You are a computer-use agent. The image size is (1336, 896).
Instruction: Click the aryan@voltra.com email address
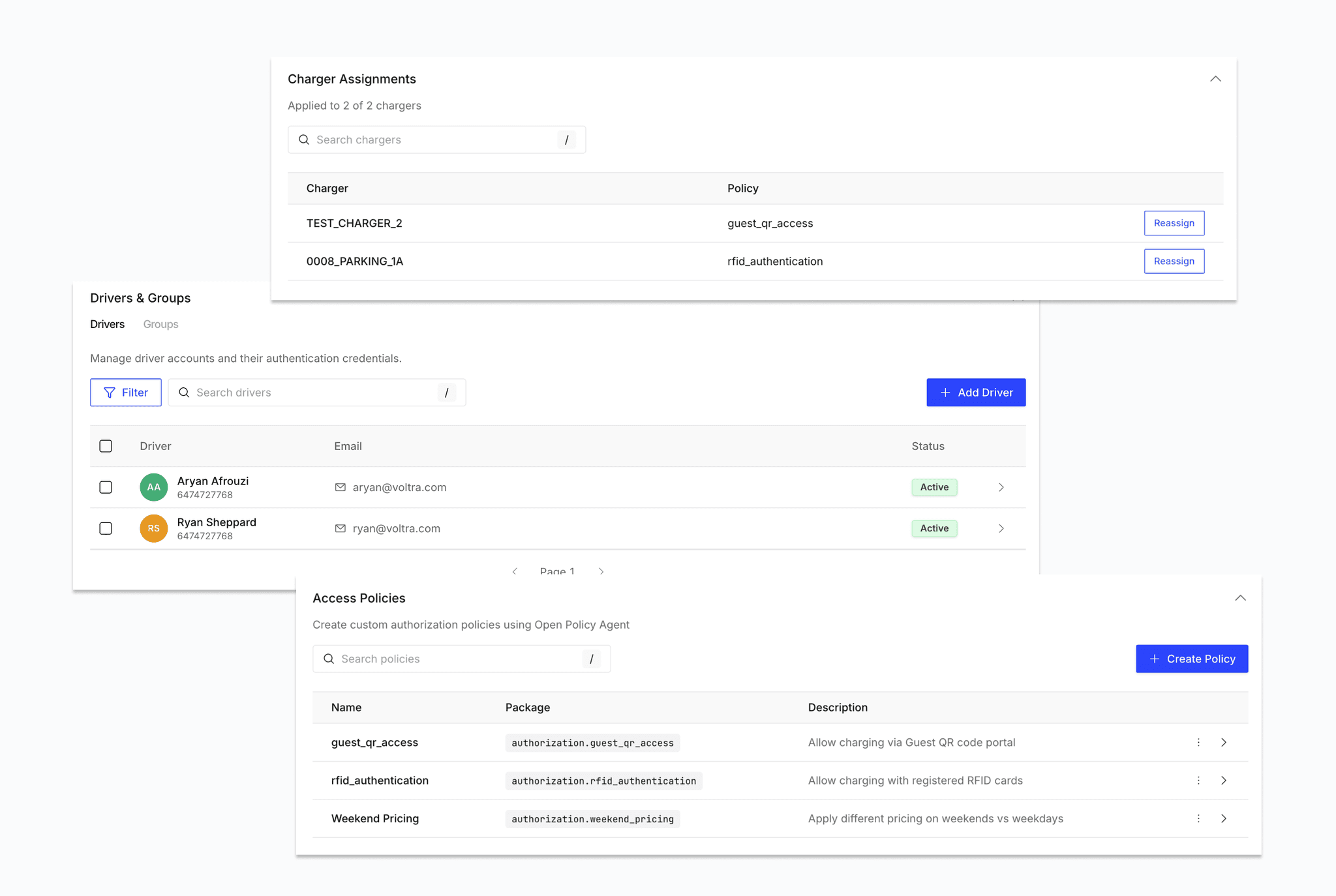399,487
